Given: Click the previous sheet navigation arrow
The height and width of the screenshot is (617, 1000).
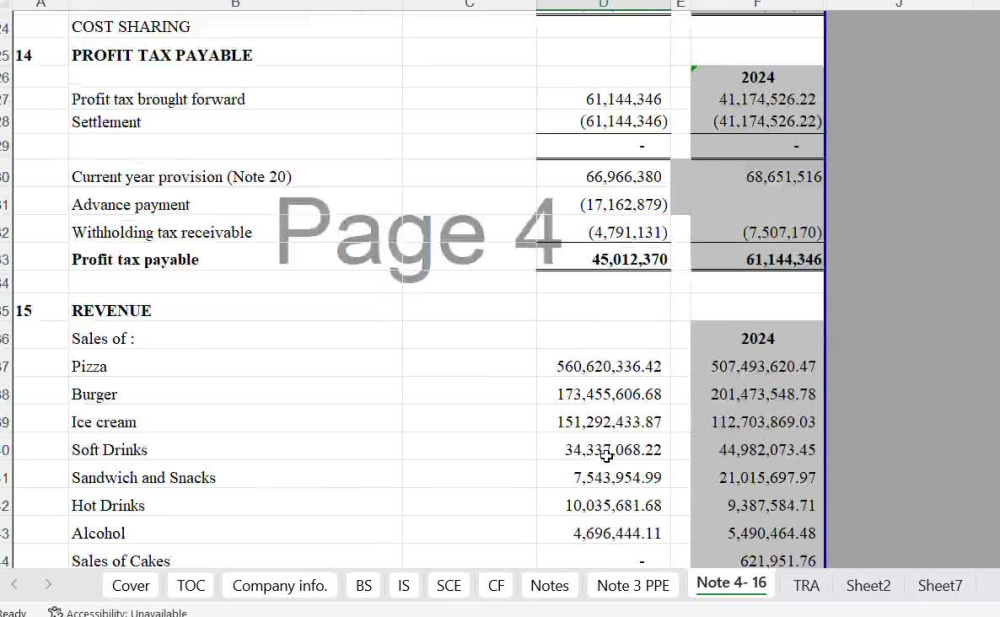Looking at the screenshot, I should tap(14, 584).
